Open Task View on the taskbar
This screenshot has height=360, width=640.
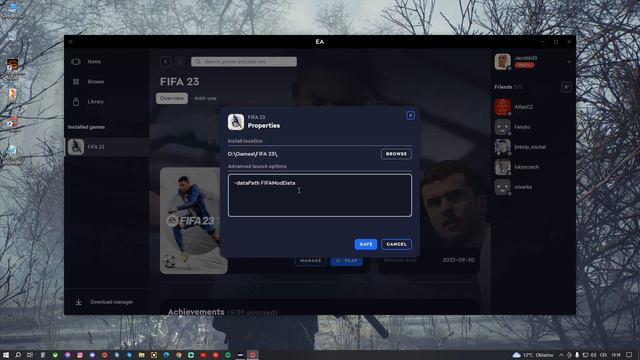[x=30, y=355]
